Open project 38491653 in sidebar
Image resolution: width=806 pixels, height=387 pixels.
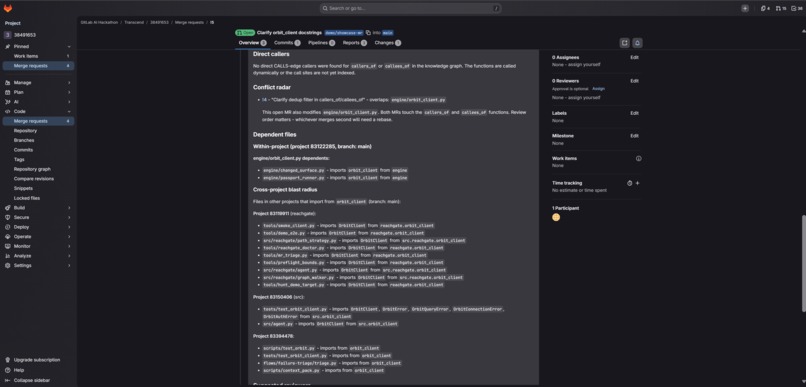click(39, 35)
